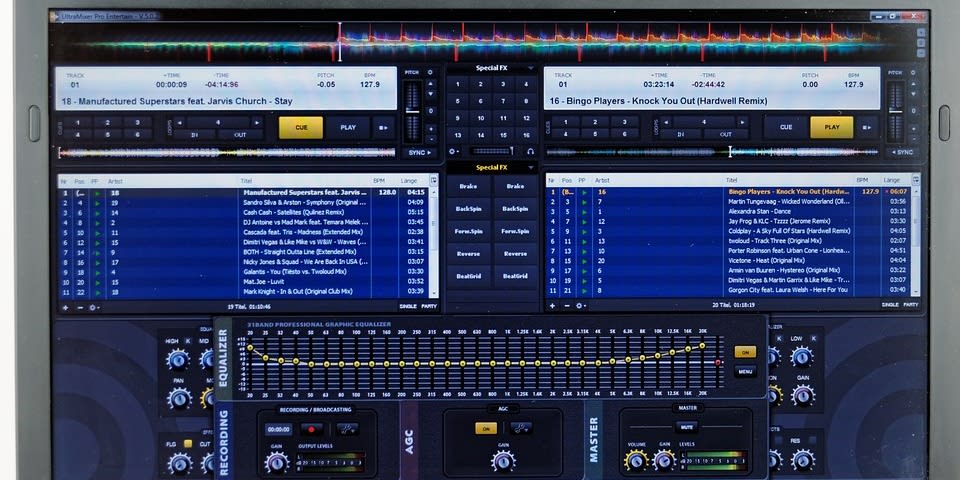Toggle kill switch next to HIGH knob

(188, 341)
